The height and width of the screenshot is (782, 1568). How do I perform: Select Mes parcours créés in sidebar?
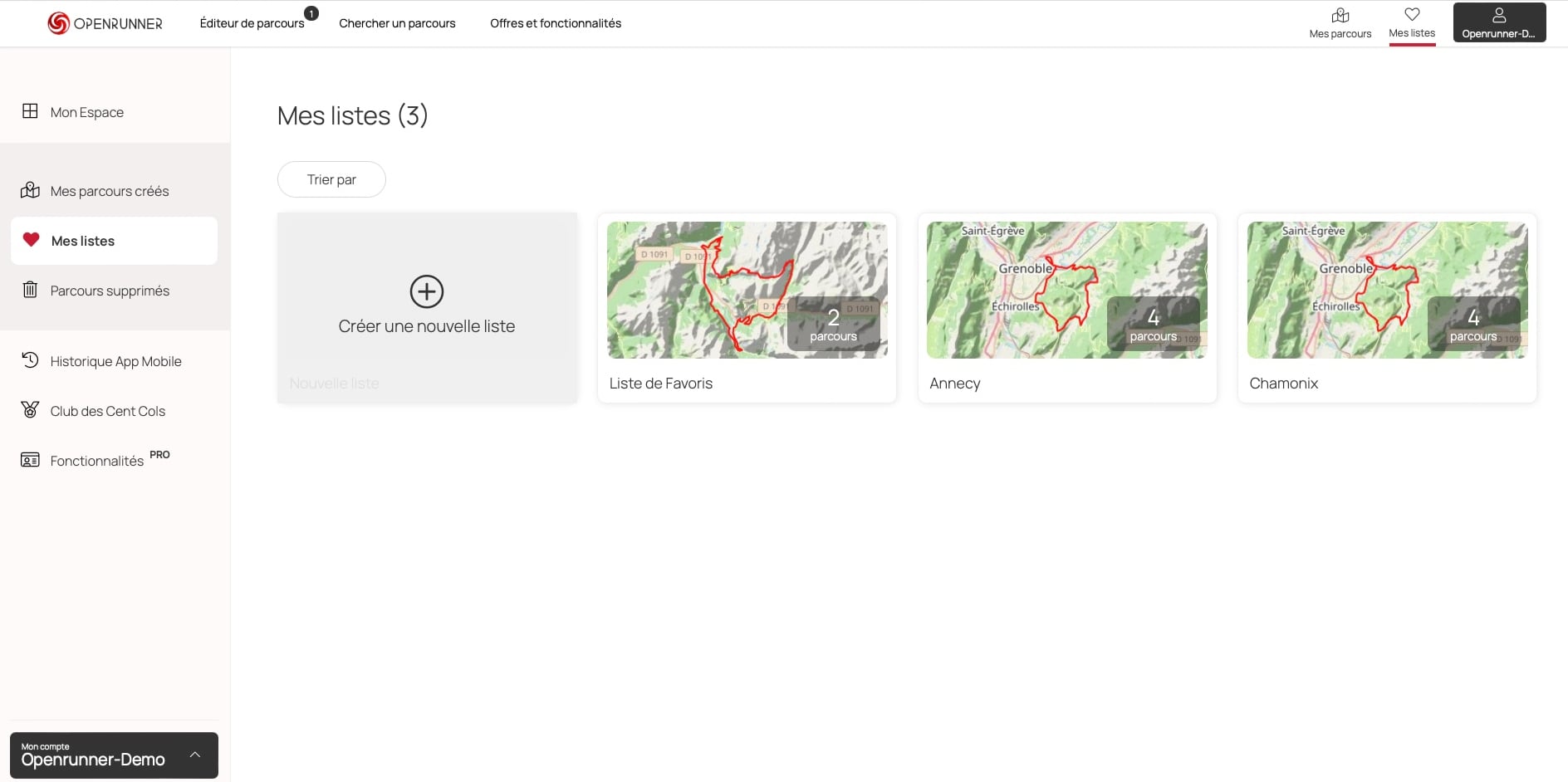click(110, 191)
